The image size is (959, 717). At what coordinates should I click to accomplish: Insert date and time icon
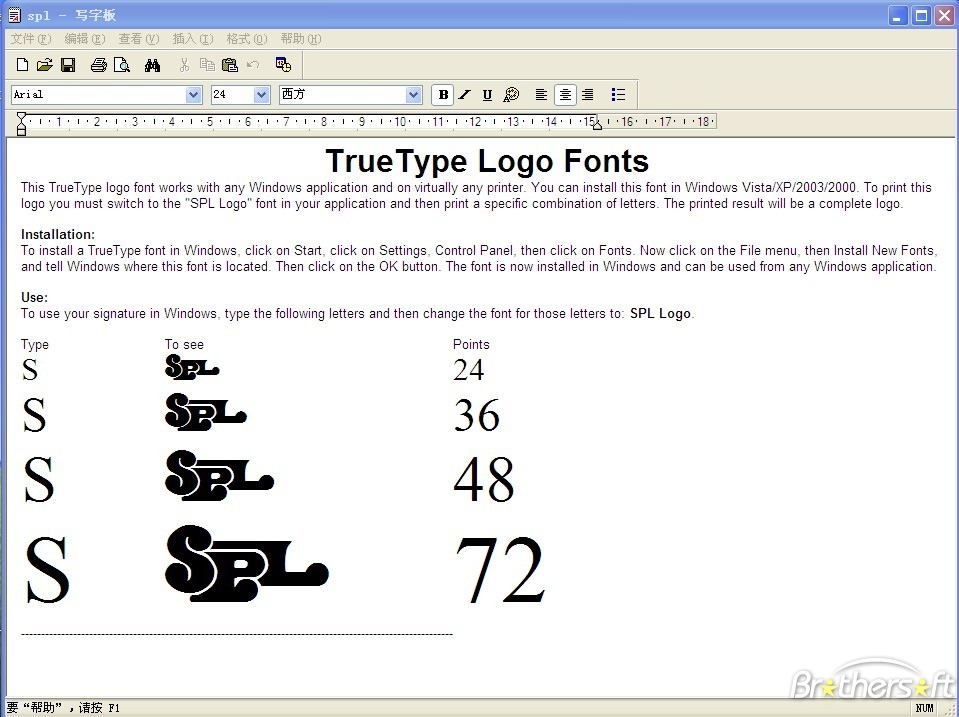[x=283, y=65]
